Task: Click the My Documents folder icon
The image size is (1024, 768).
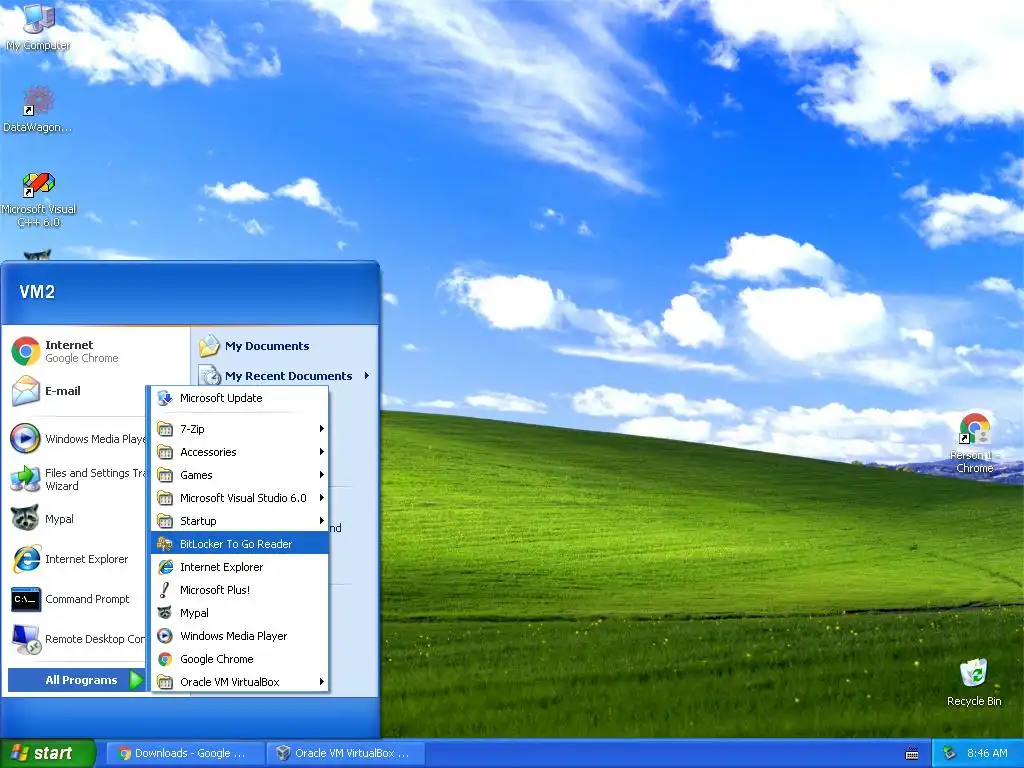Action: (209, 345)
